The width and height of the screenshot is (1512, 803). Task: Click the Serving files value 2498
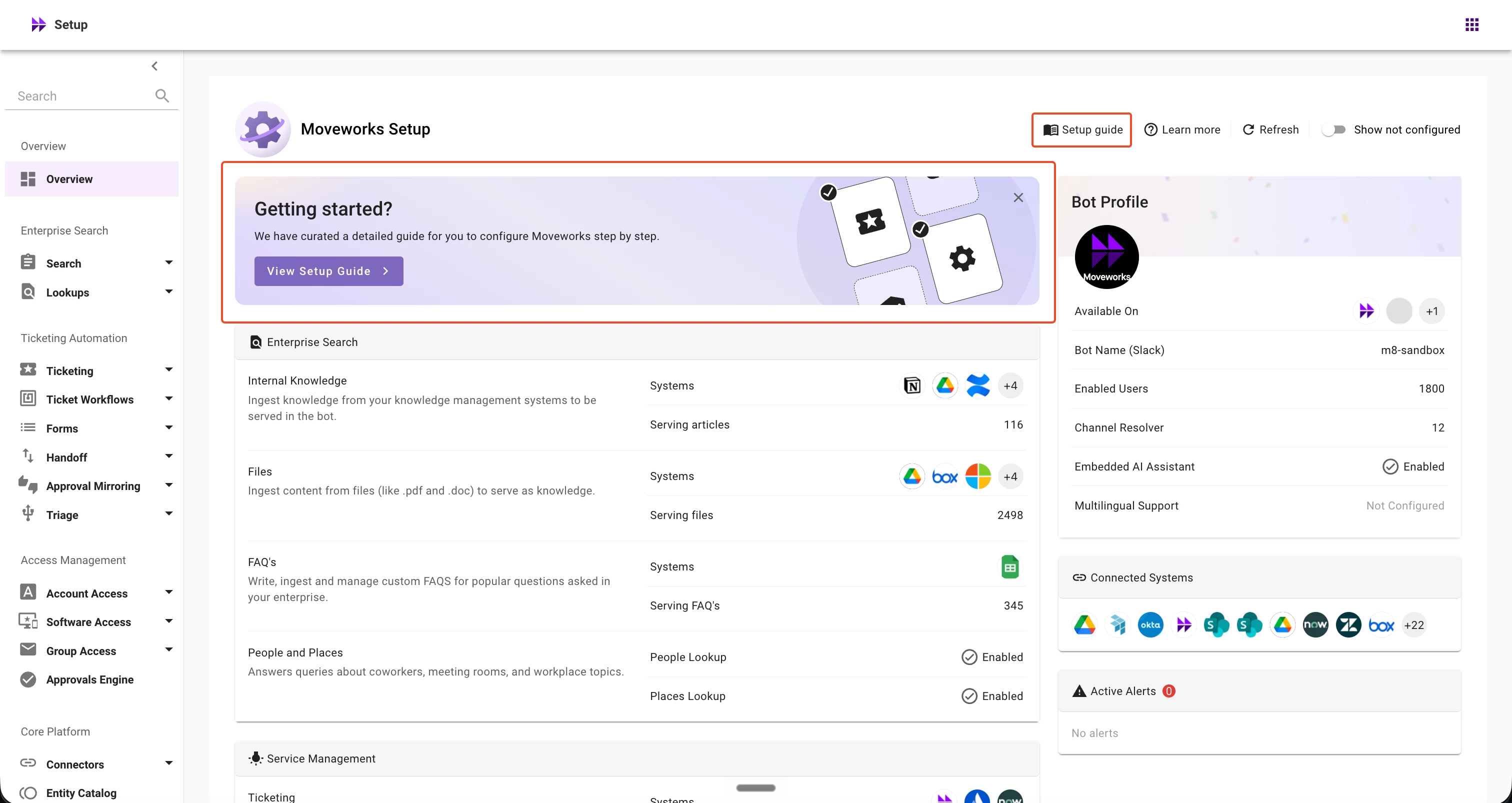tap(1010, 515)
